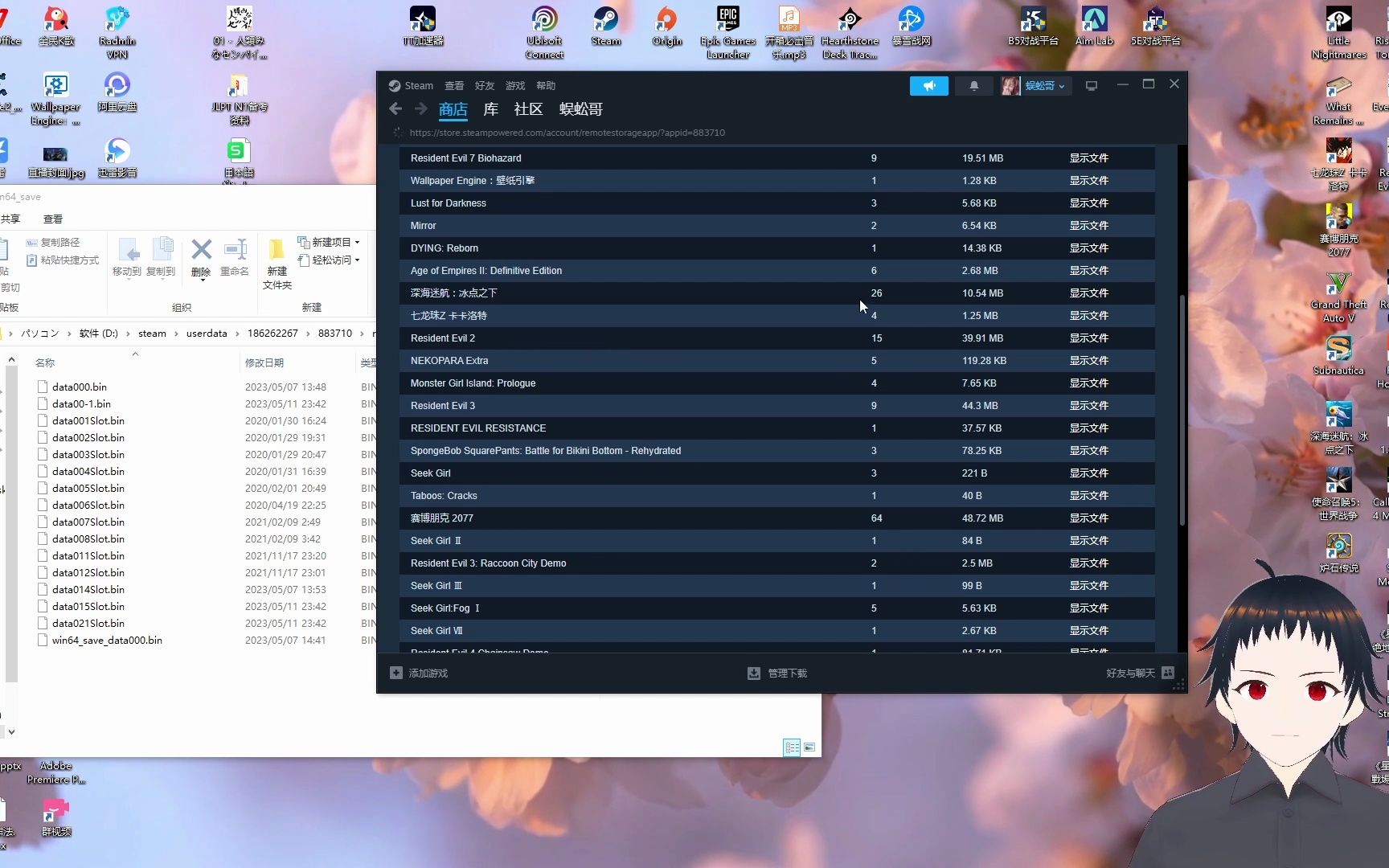Select win64_save_data000.bin file
The width and height of the screenshot is (1389, 868).
pos(107,641)
